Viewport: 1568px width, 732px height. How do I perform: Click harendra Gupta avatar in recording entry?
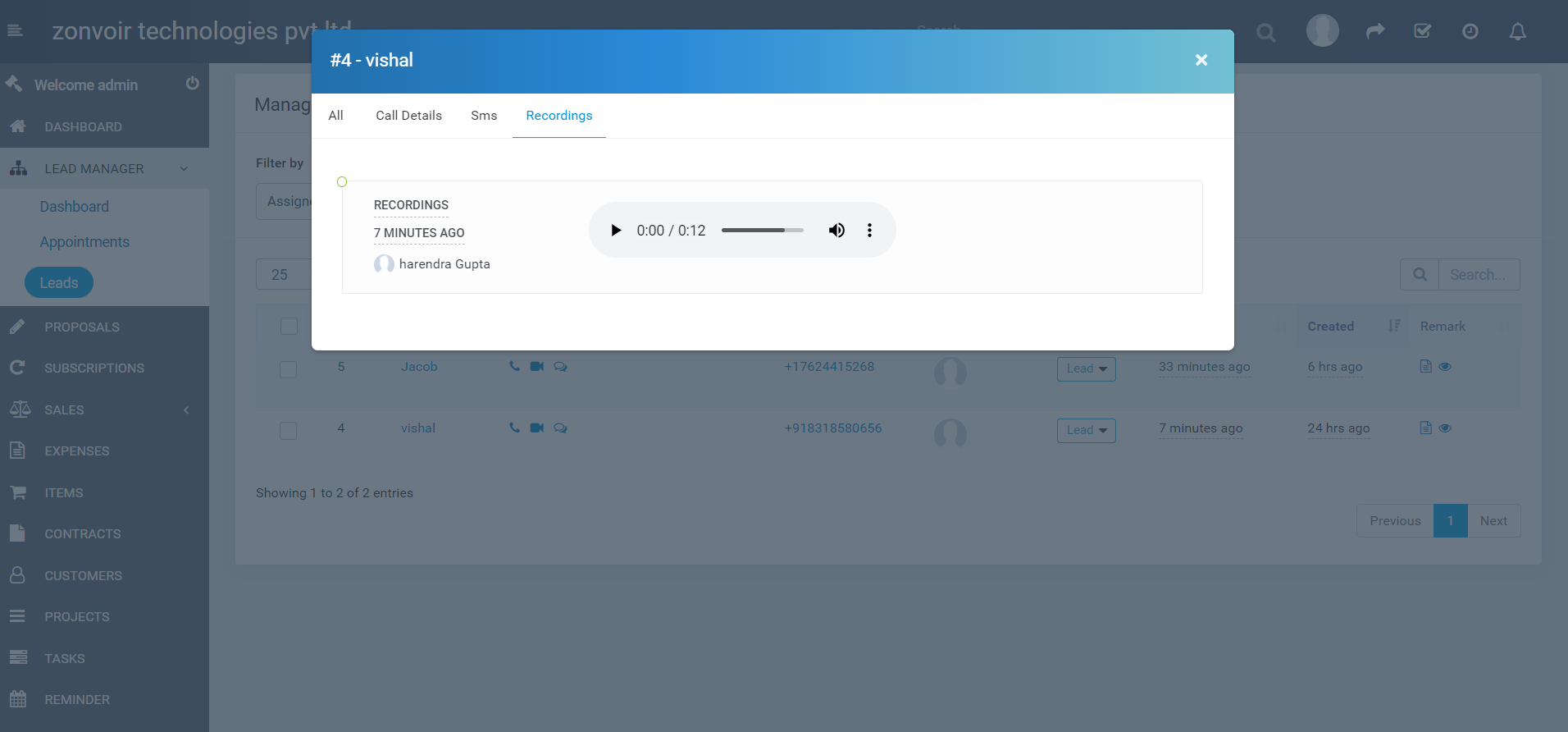point(384,264)
